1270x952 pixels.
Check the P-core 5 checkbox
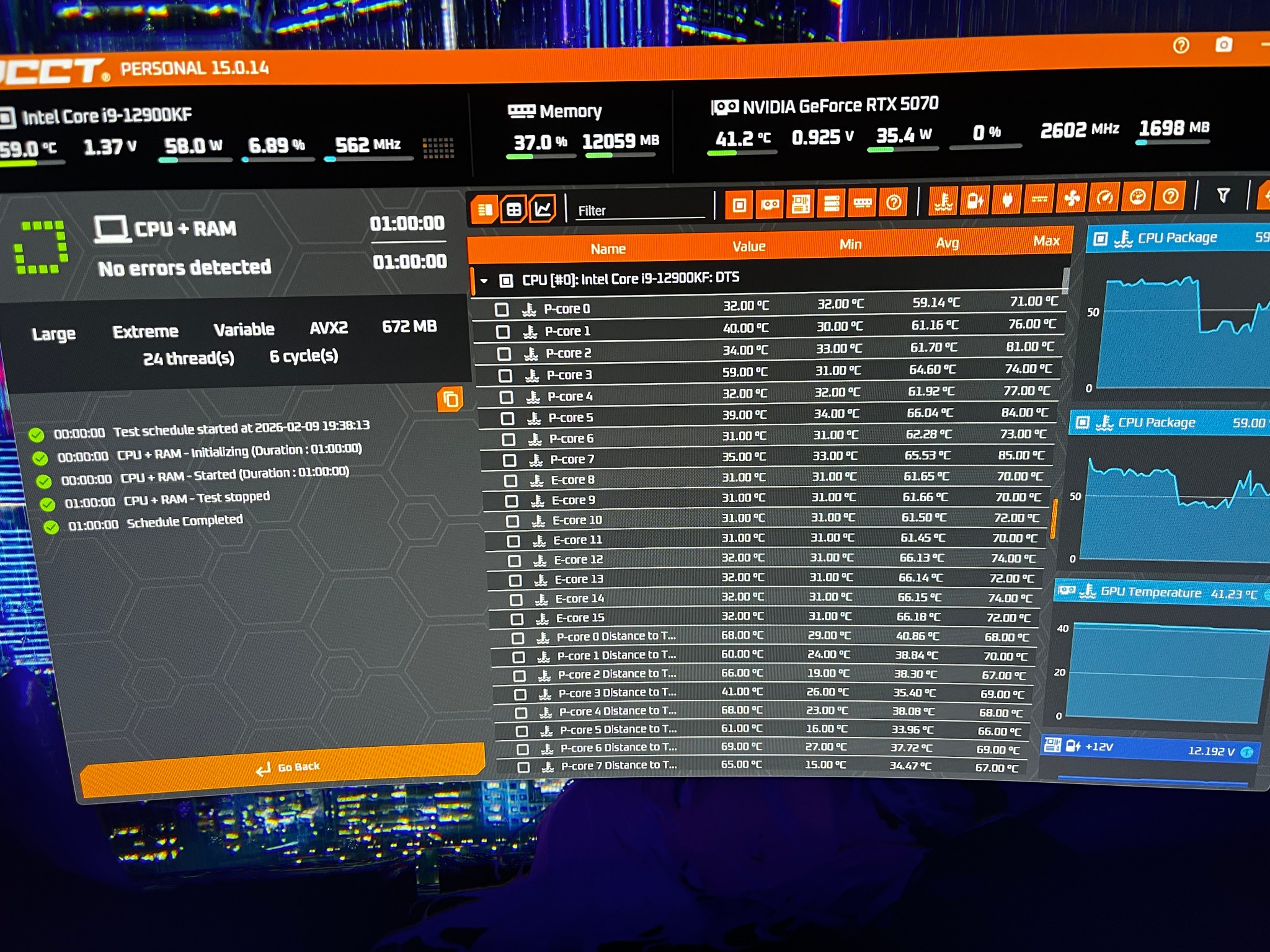coord(507,418)
